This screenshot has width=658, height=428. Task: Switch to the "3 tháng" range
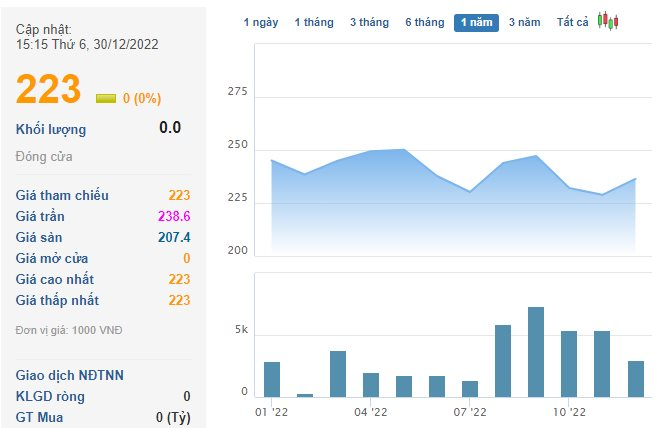tap(370, 22)
